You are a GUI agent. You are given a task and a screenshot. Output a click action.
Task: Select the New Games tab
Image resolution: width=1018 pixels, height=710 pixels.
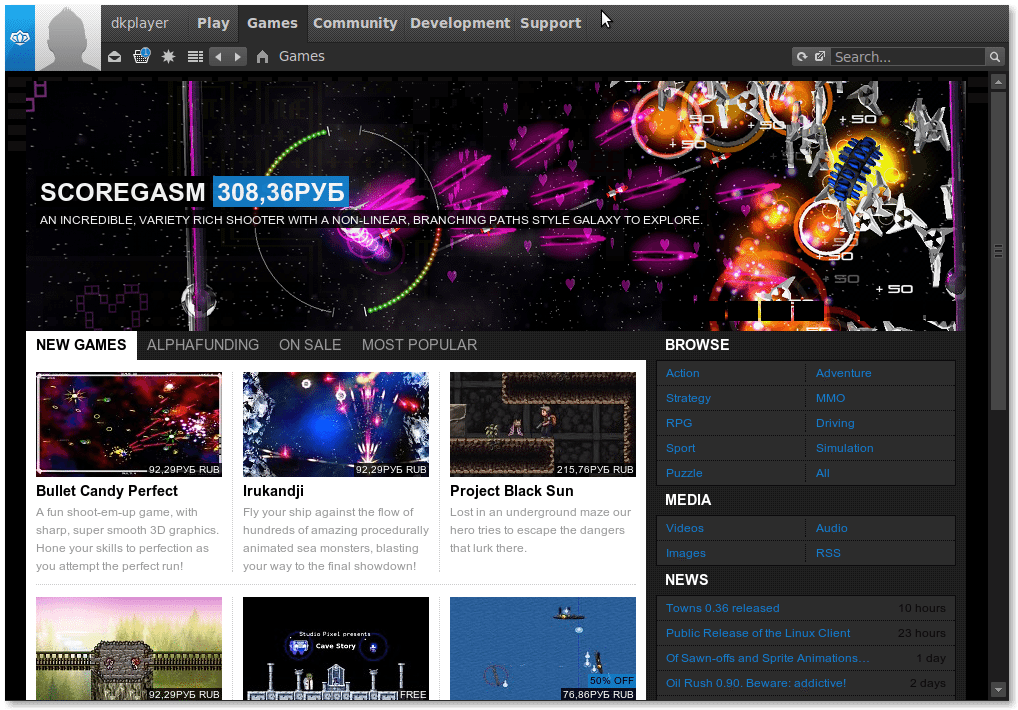tap(81, 345)
